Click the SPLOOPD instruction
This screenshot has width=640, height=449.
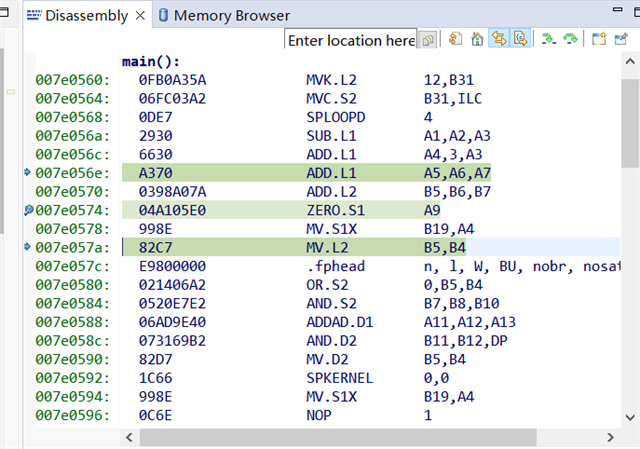(336, 117)
